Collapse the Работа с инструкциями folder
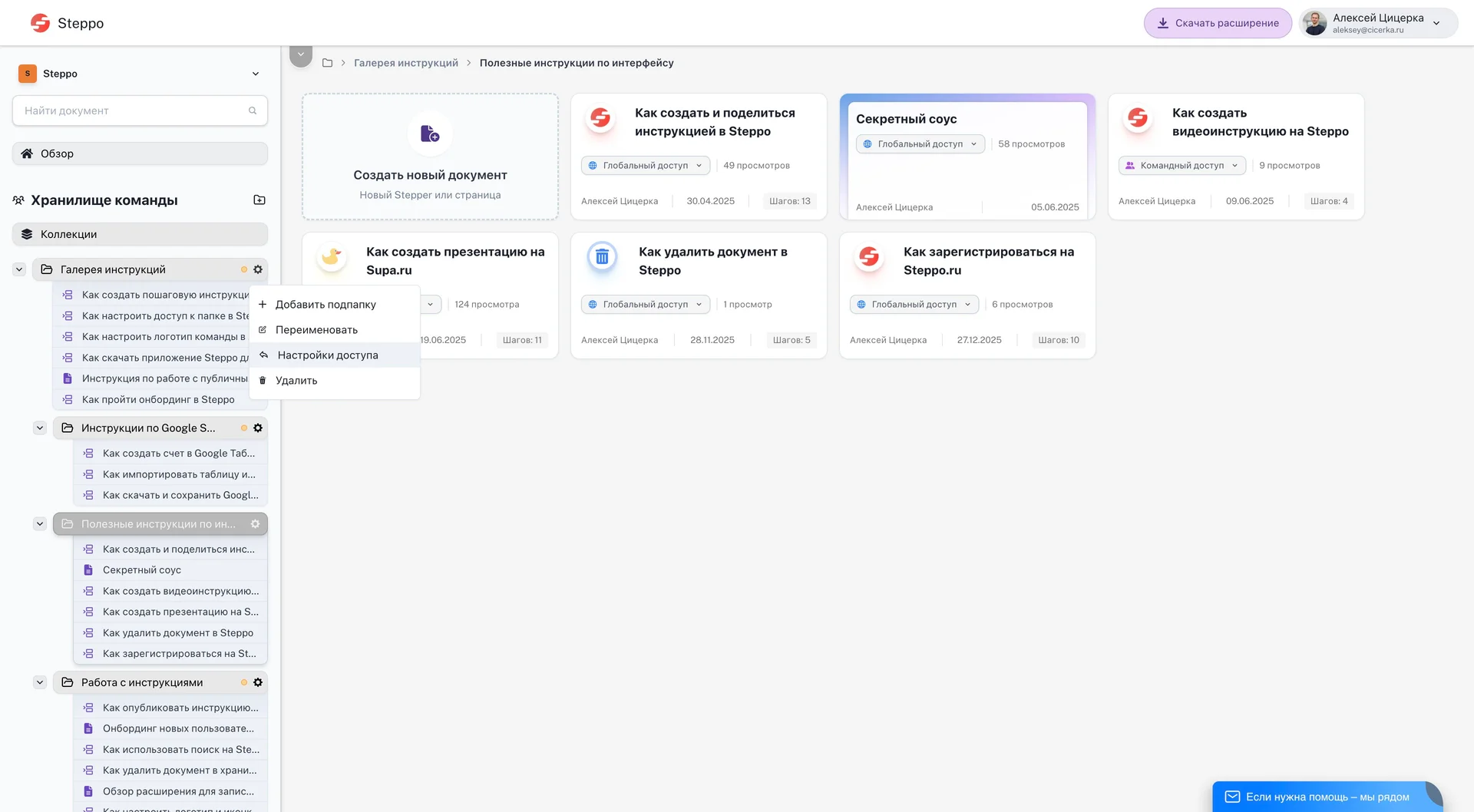The width and height of the screenshot is (1474, 812). click(40, 682)
